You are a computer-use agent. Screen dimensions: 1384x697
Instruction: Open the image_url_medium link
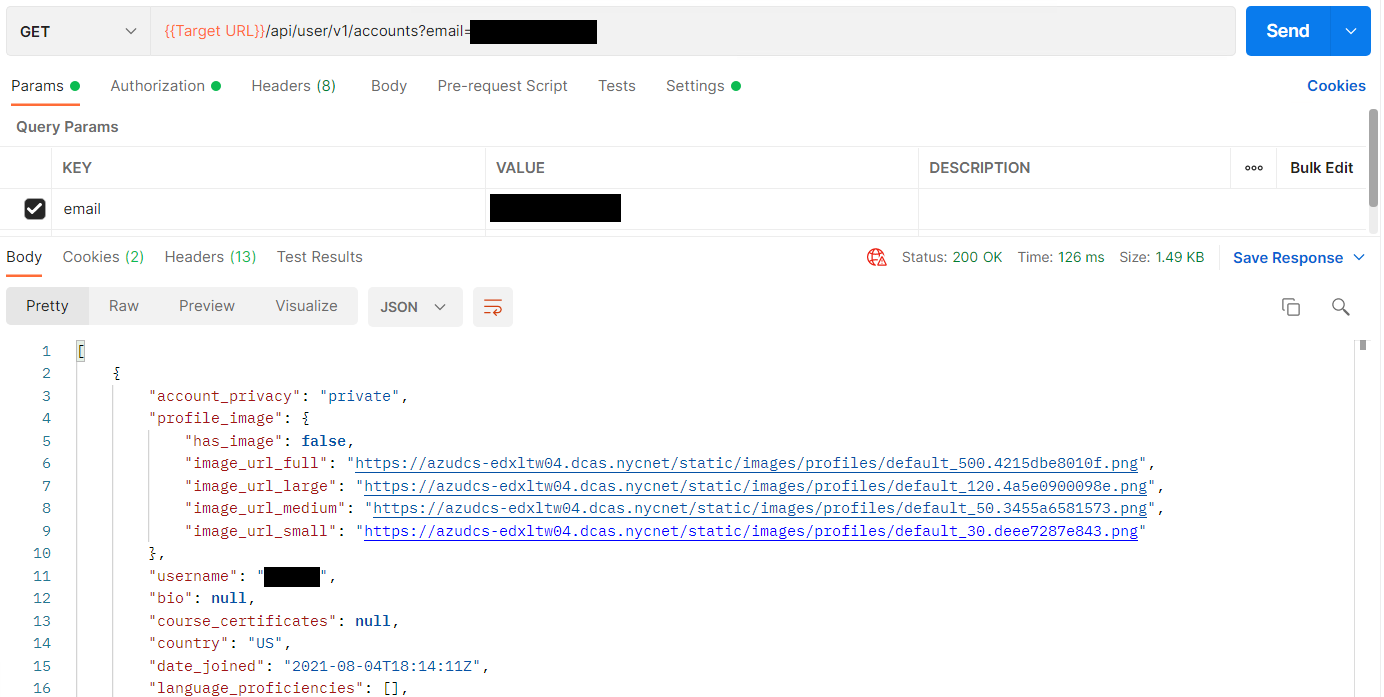[760, 509]
